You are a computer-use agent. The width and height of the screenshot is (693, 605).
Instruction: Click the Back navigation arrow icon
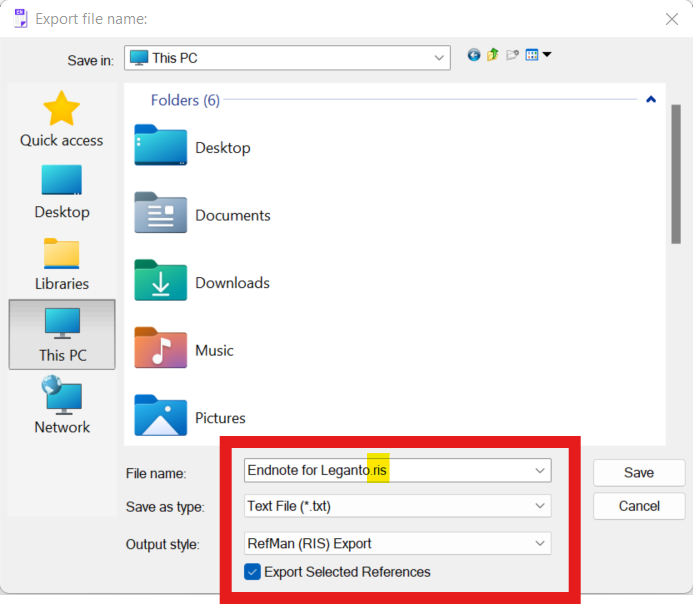pos(474,55)
